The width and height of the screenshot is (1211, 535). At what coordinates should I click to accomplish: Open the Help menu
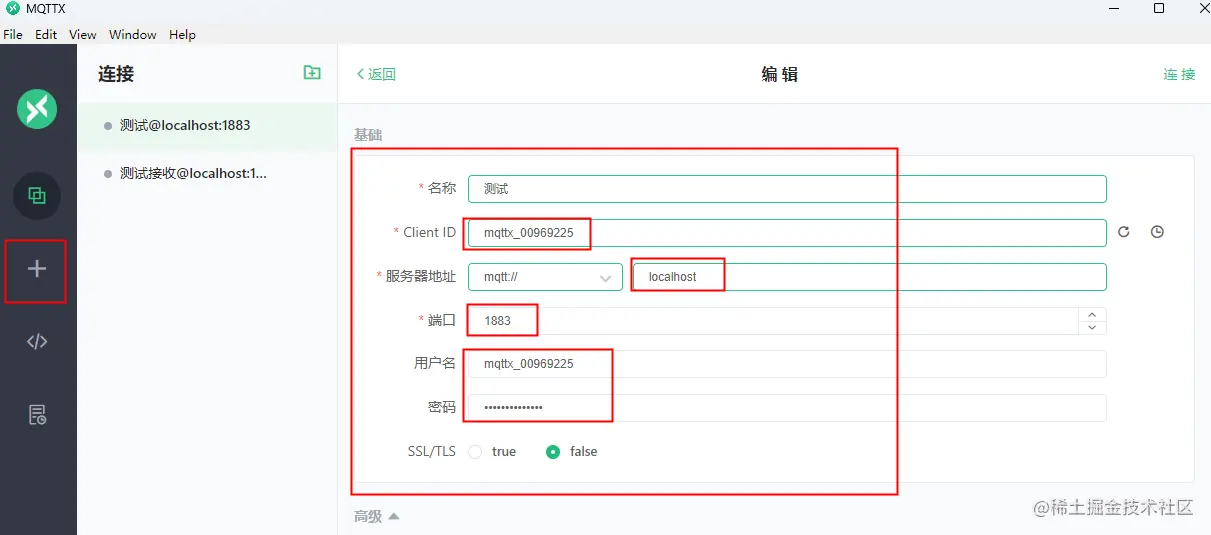click(x=182, y=34)
